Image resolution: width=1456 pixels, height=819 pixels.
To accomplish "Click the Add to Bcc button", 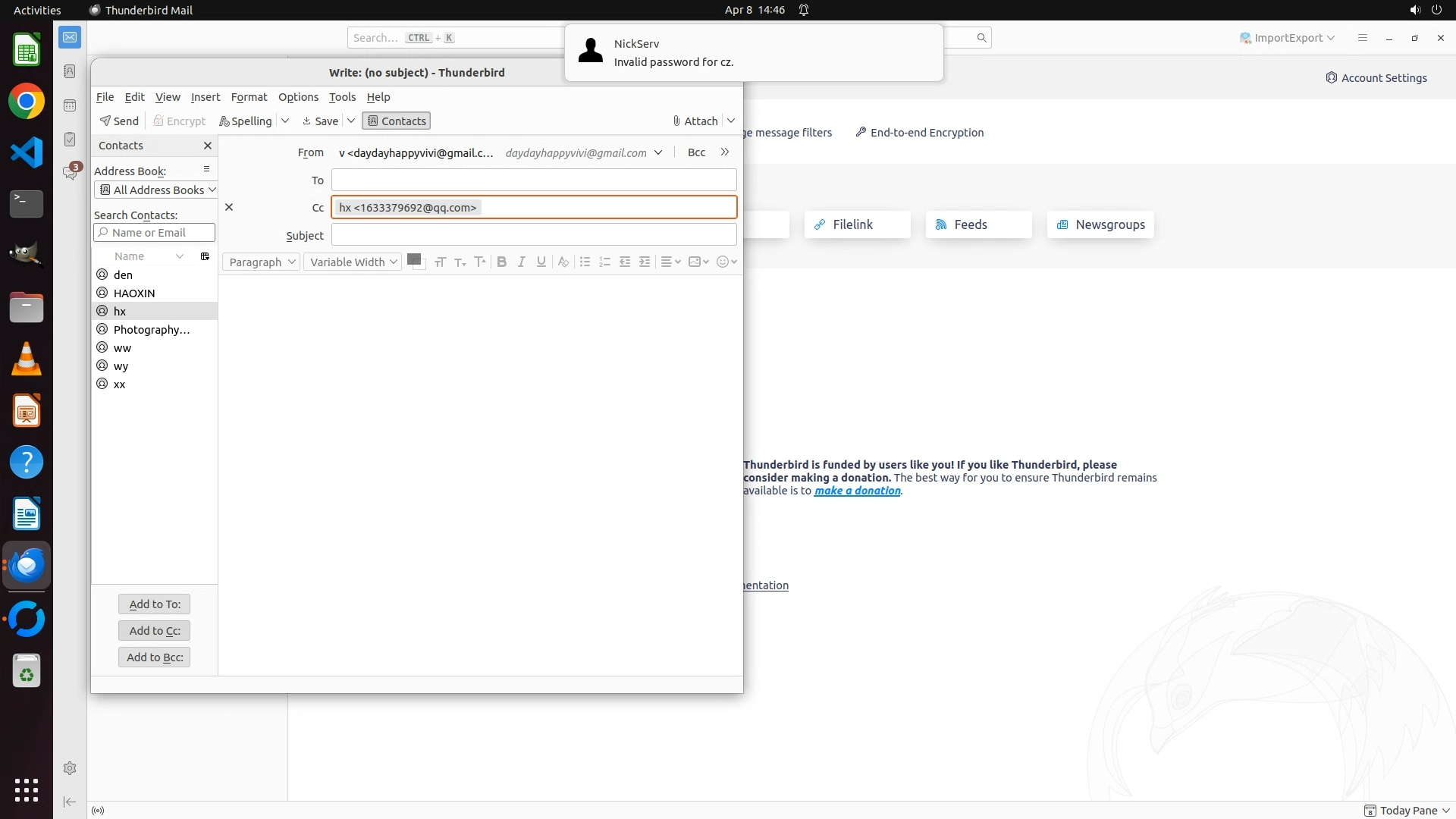I will pos(154,657).
